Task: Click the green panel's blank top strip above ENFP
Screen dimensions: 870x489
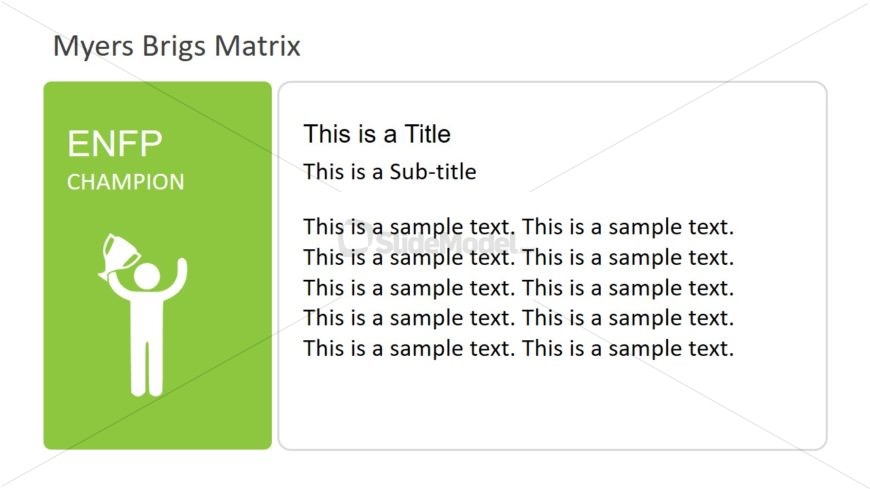Action: 158,103
